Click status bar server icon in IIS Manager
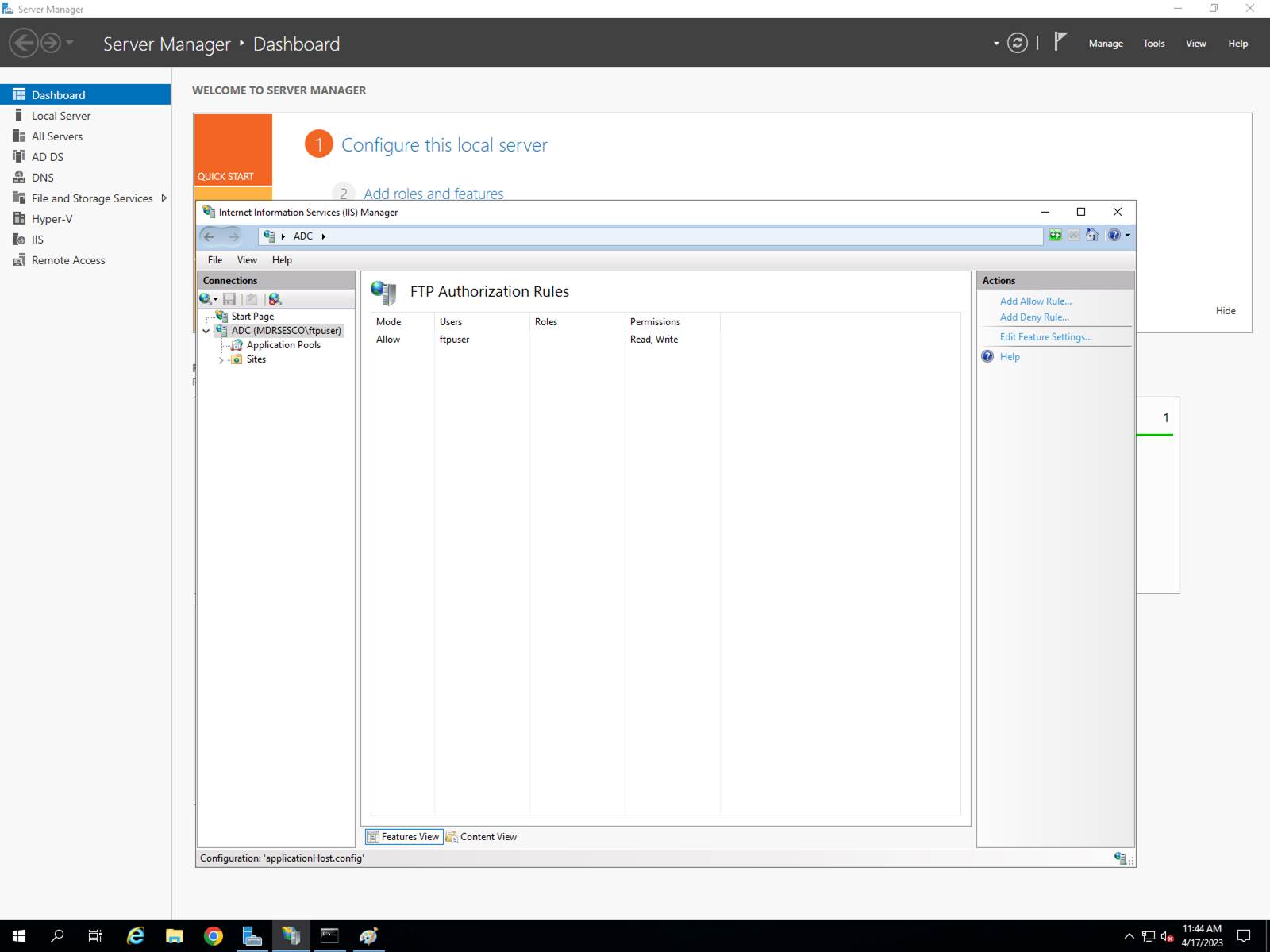This screenshot has width=1270, height=952. [x=1120, y=858]
